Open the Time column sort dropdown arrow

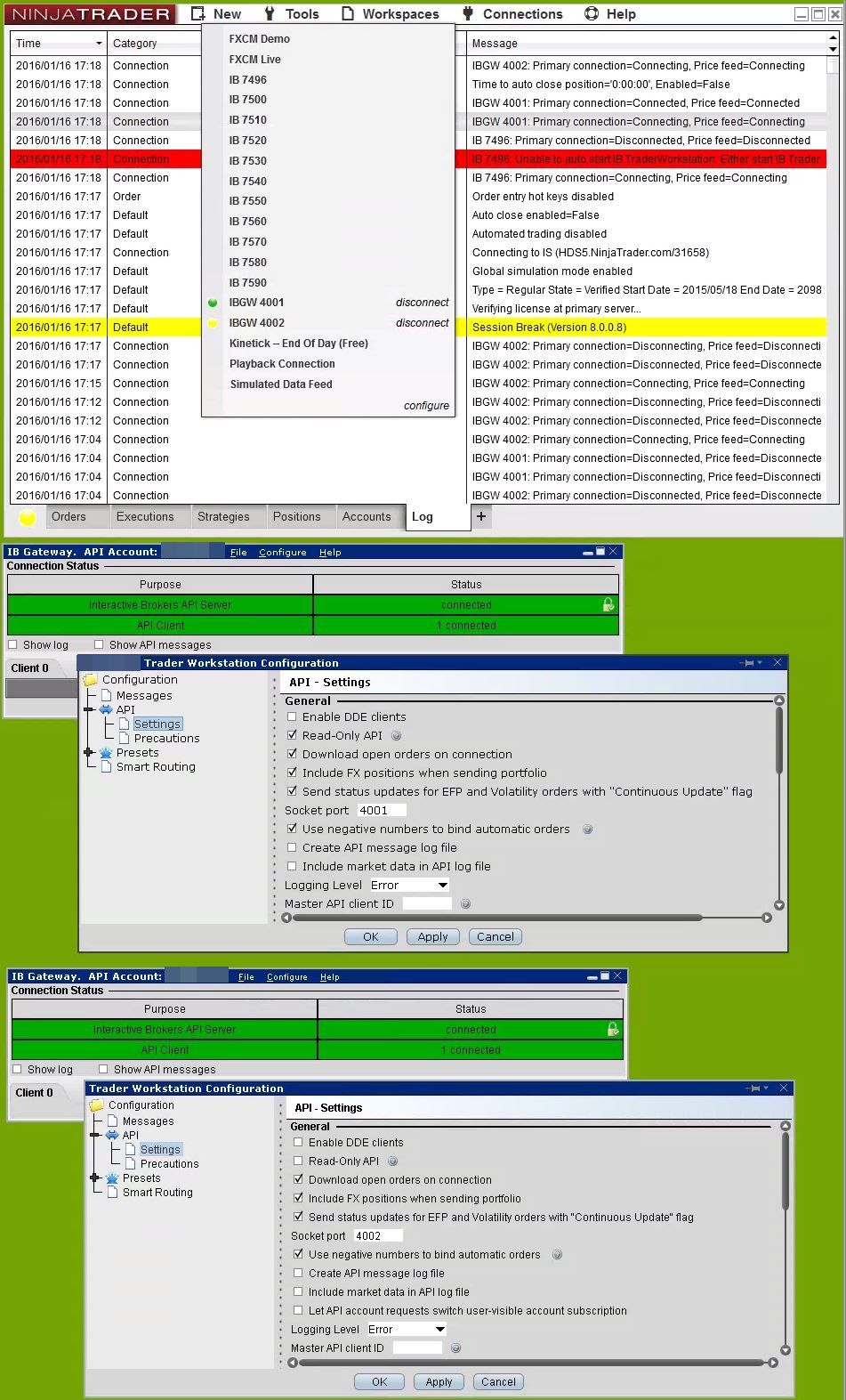(99, 44)
